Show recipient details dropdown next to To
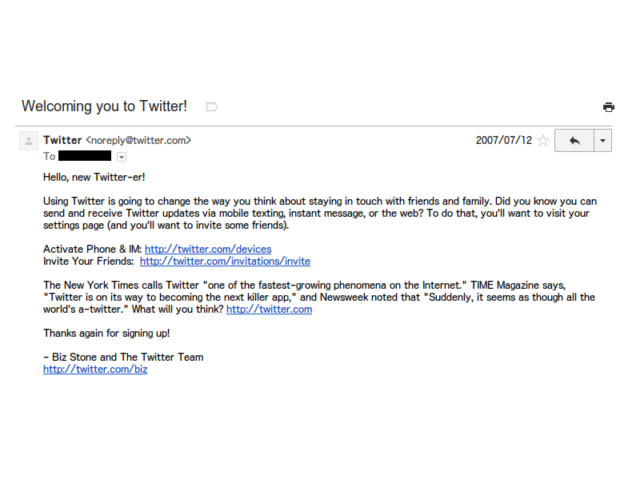 pos(121,157)
